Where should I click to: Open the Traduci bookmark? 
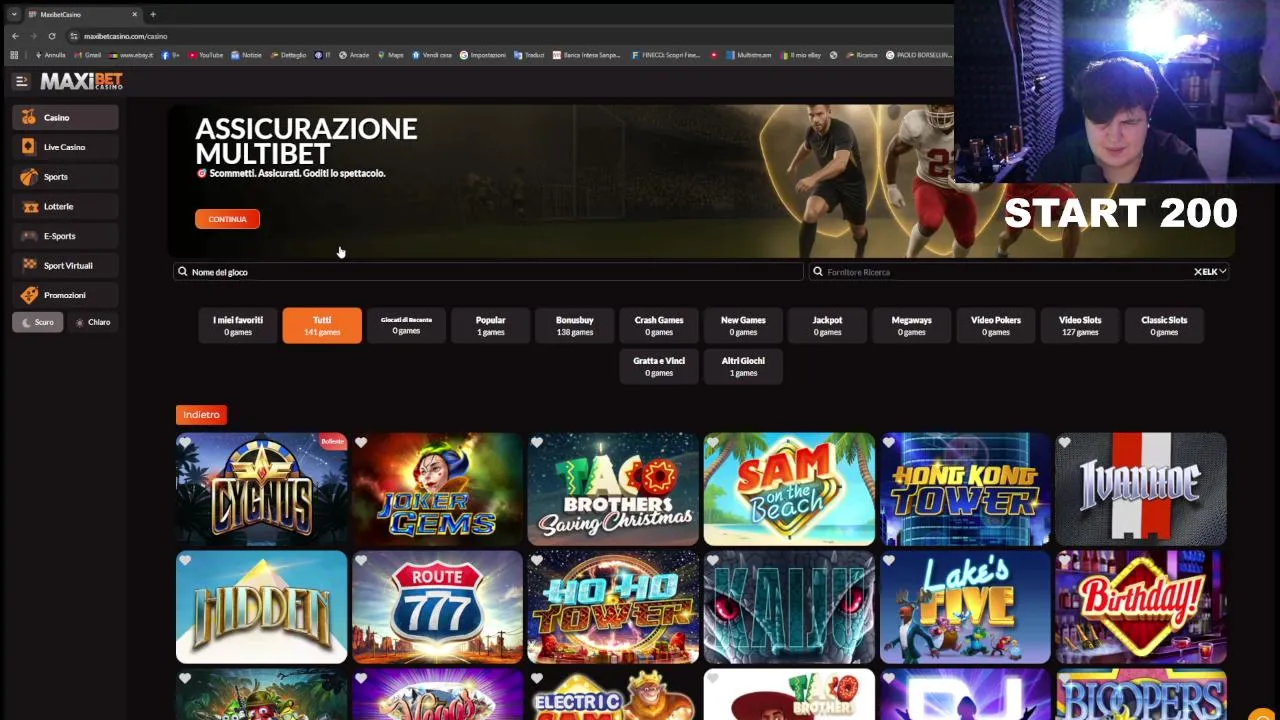(529, 55)
